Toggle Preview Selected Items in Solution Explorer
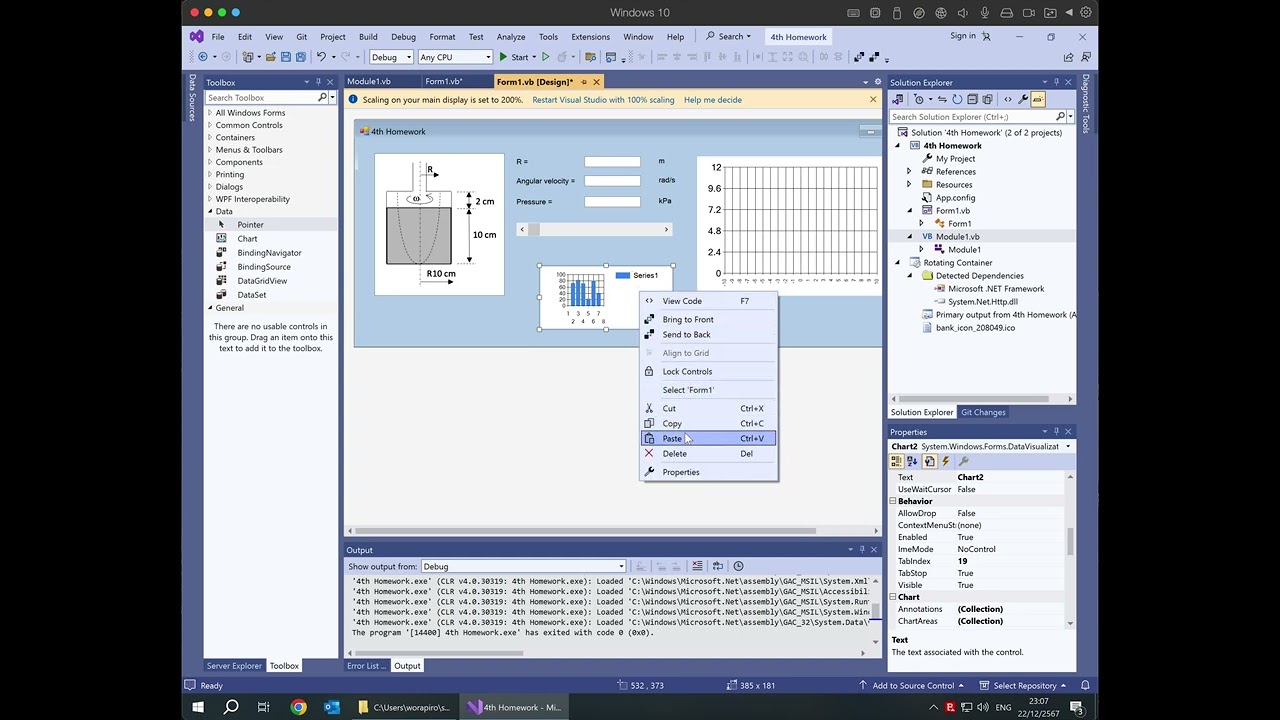1280x720 pixels. point(1038,99)
